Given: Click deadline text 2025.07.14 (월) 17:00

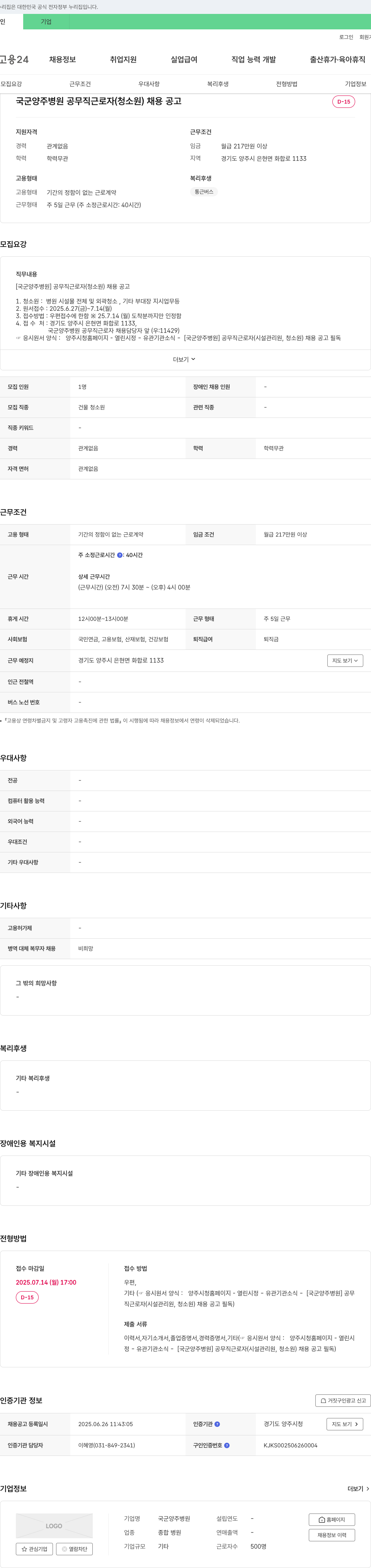Looking at the screenshot, I should point(46,1282).
